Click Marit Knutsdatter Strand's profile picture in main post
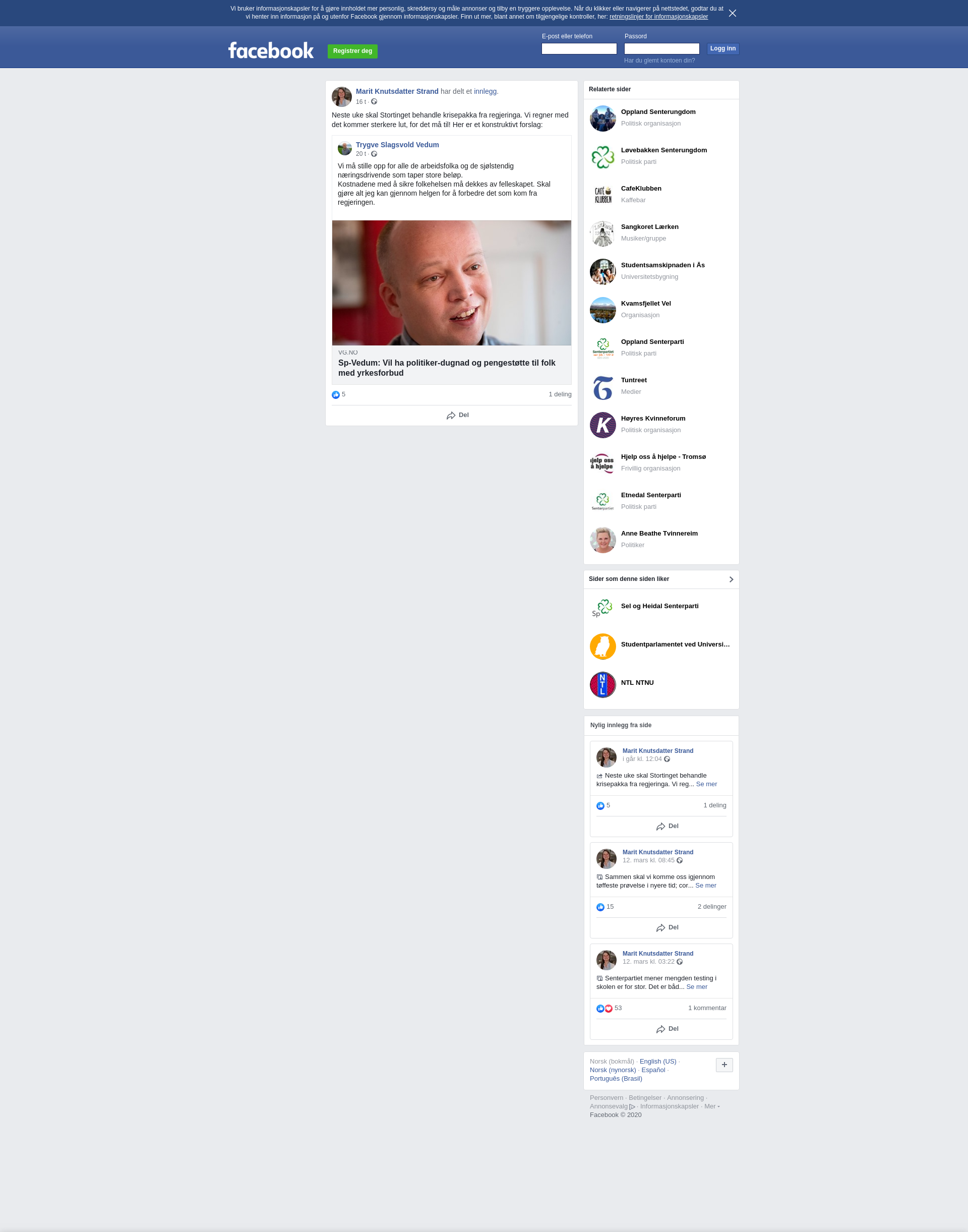 point(341,96)
